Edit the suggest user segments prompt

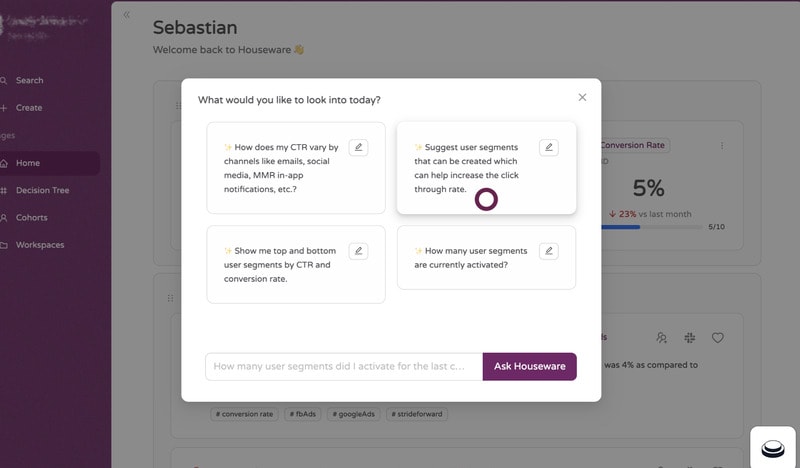pyautogui.click(x=548, y=148)
